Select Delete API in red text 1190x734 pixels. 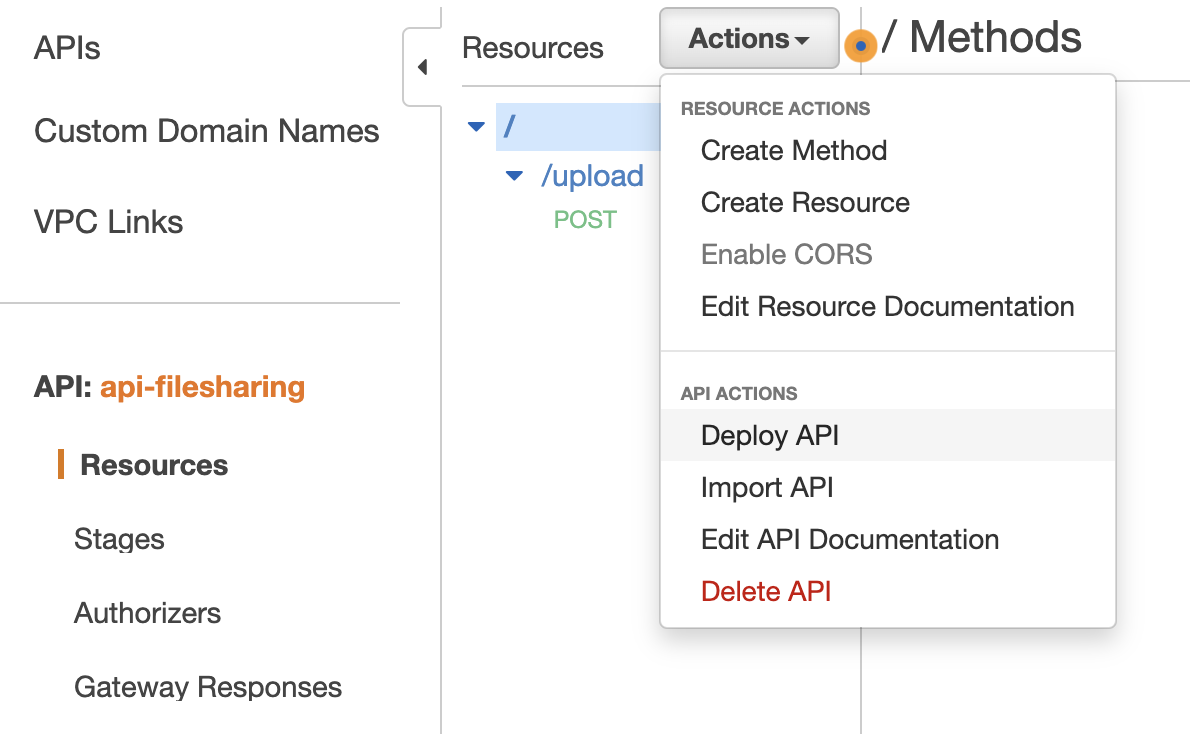[765, 591]
